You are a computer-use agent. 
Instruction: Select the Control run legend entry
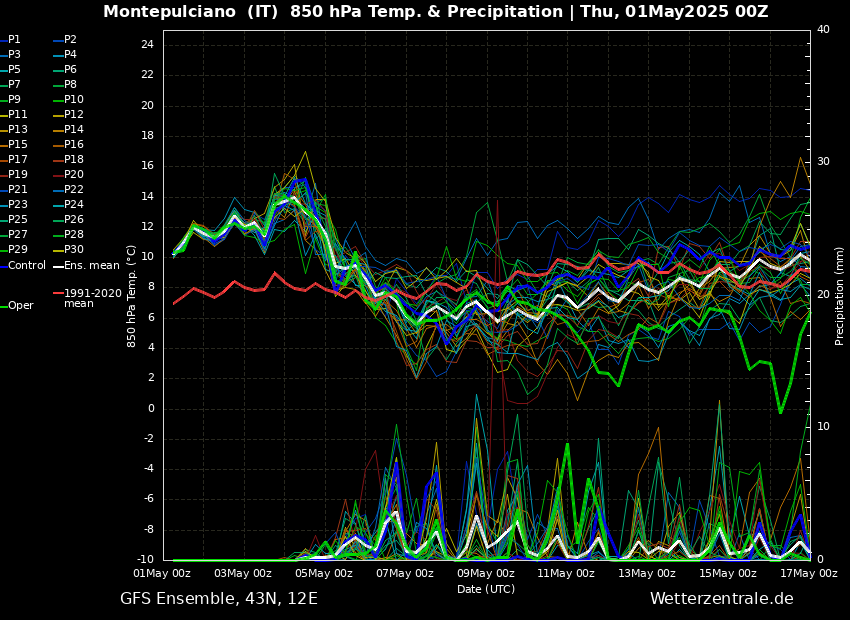(x=27, y=266)
